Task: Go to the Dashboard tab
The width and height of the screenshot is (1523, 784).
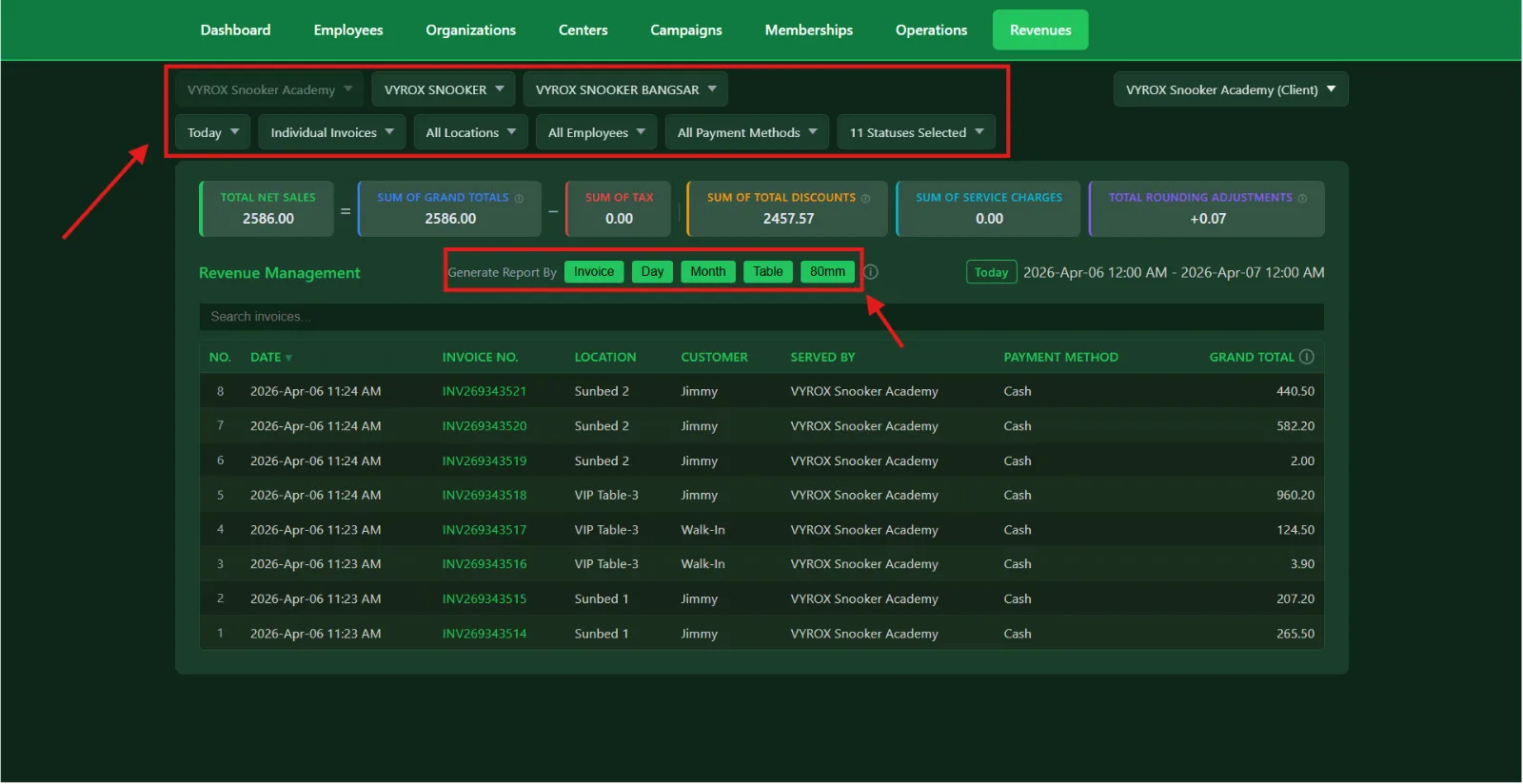Action: (235, 30)
